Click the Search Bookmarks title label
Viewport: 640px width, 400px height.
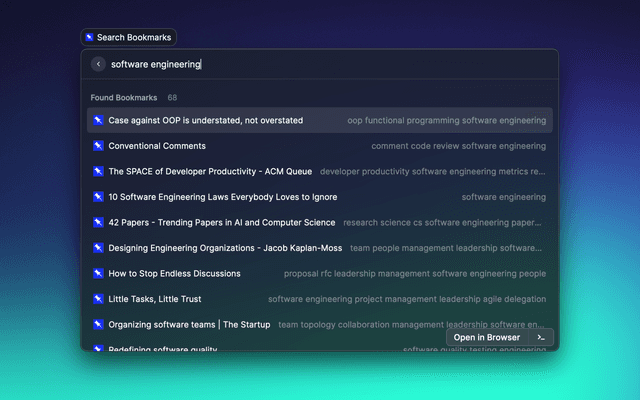click(134, 37)
